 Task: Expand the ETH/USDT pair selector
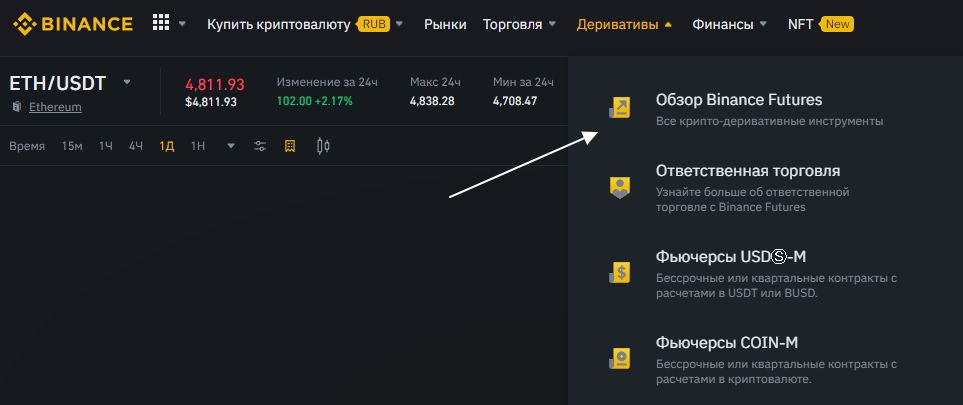tap(127, 82)
